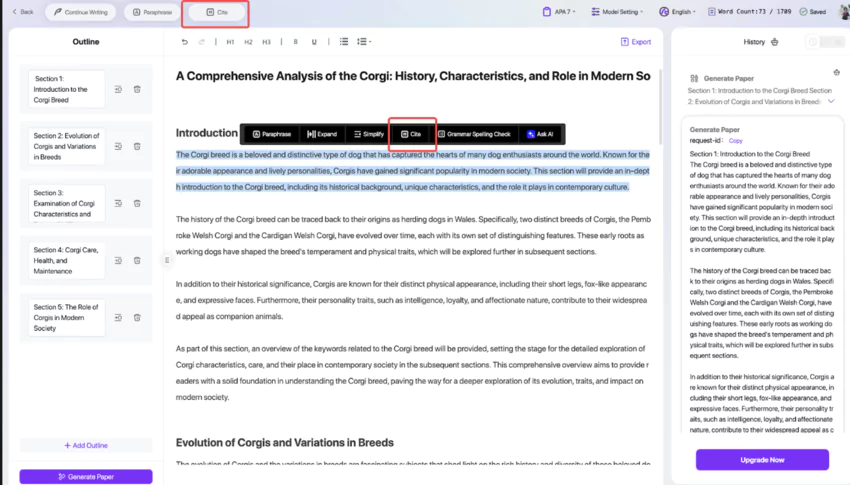Choose Simplify in the floating selection toolbar
This screenshot has width=850, height=485.
369,134
